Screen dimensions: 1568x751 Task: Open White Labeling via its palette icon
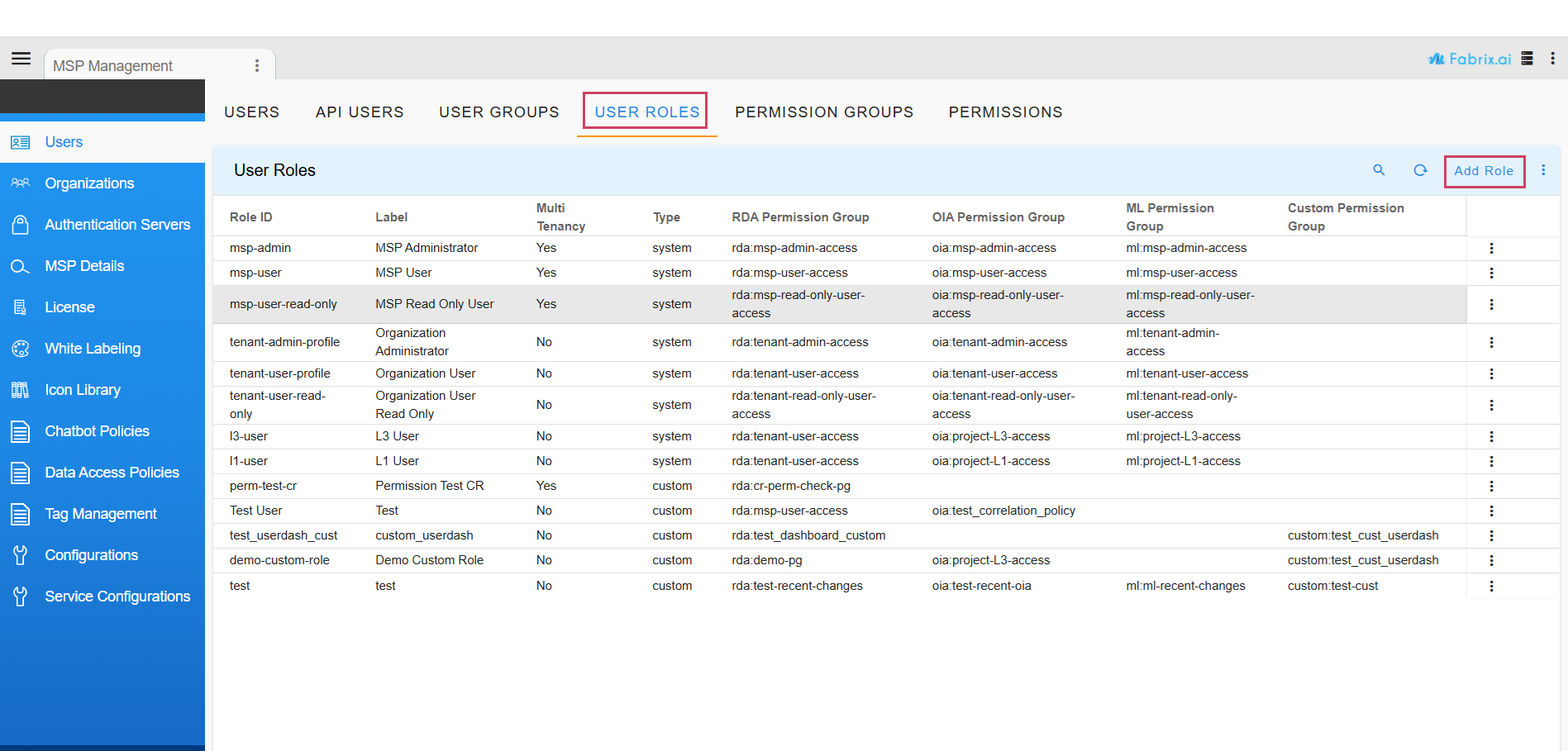tap(21, 348)
